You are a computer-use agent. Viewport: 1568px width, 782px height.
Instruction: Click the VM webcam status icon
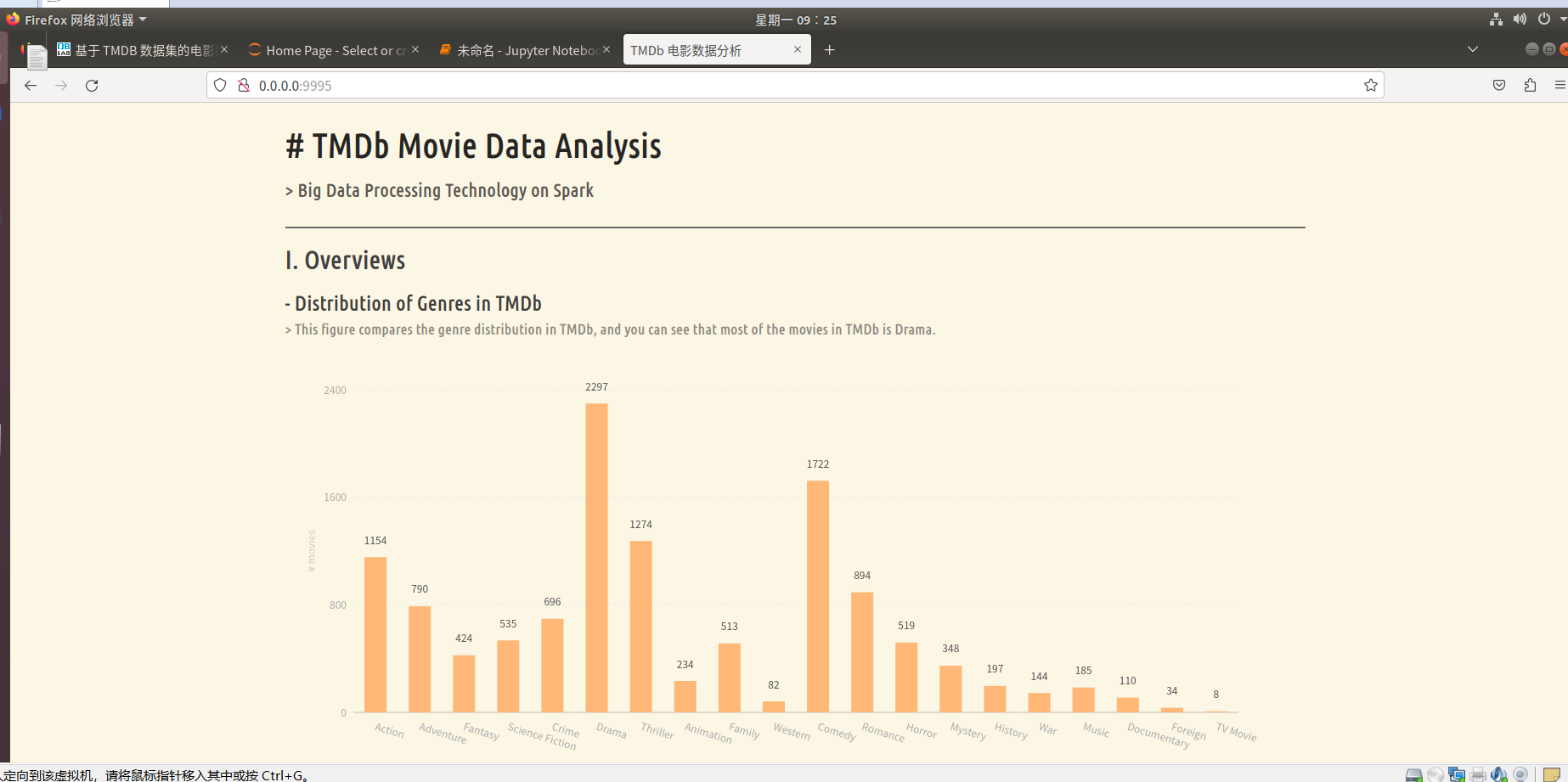[1520, 774]
